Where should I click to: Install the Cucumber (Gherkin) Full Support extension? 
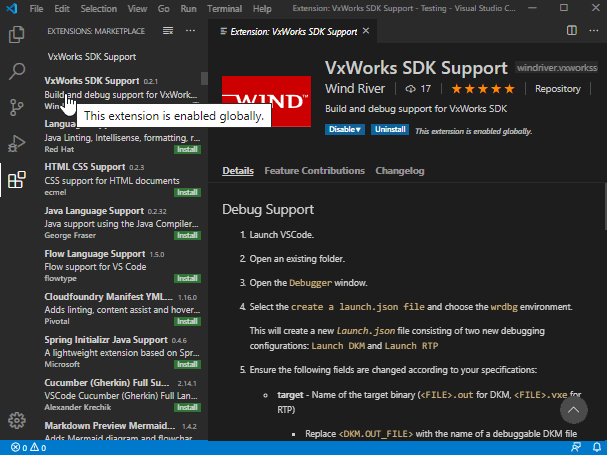(187, 407)
